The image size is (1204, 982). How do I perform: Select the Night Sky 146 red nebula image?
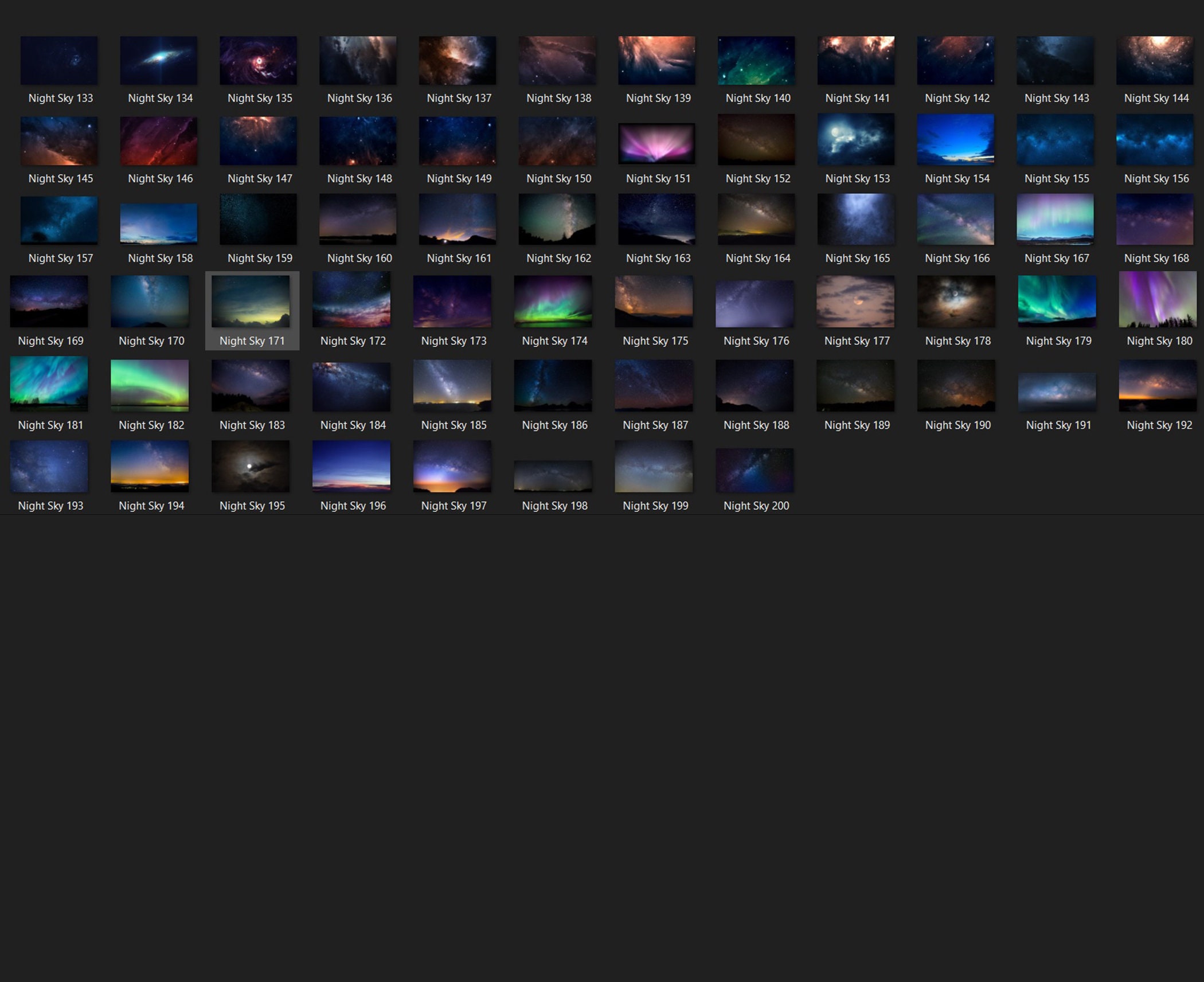(158, 140)
